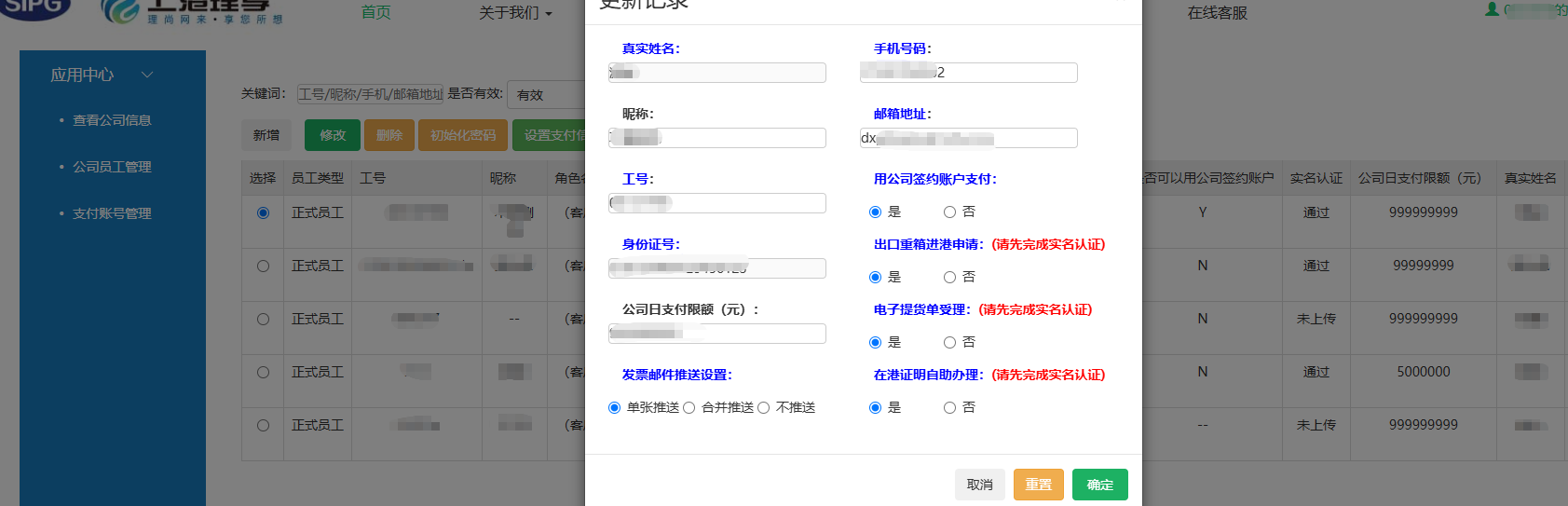Select the third employee row radio button
Viewport: 1568px width, 506px height.
click(x=263, y=320)
